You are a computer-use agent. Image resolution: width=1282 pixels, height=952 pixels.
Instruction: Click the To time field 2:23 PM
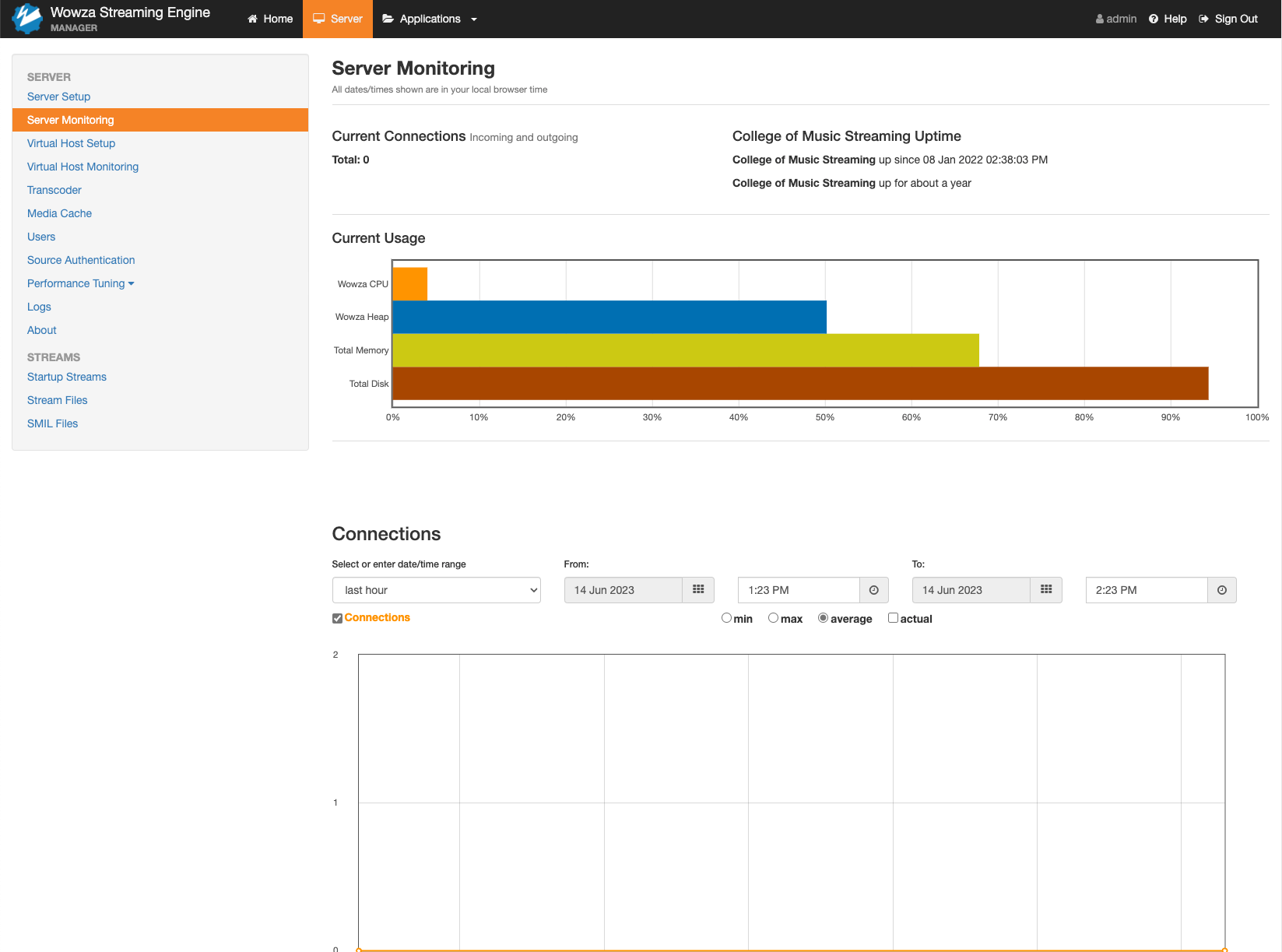pos(1147,590)
